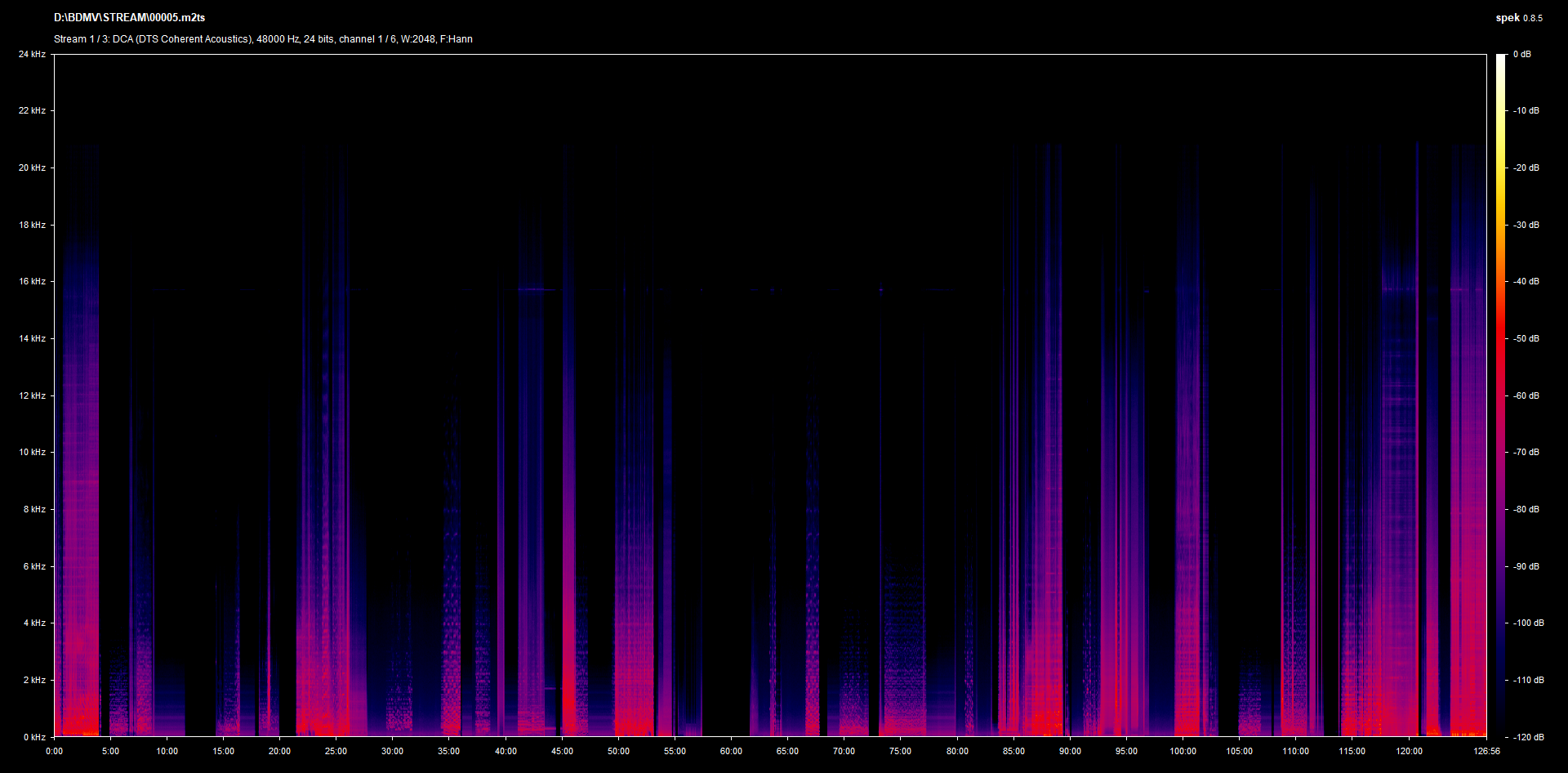Click the -90 dB label on the color scale
The image size is (1568, 773).
[1526, 566]
